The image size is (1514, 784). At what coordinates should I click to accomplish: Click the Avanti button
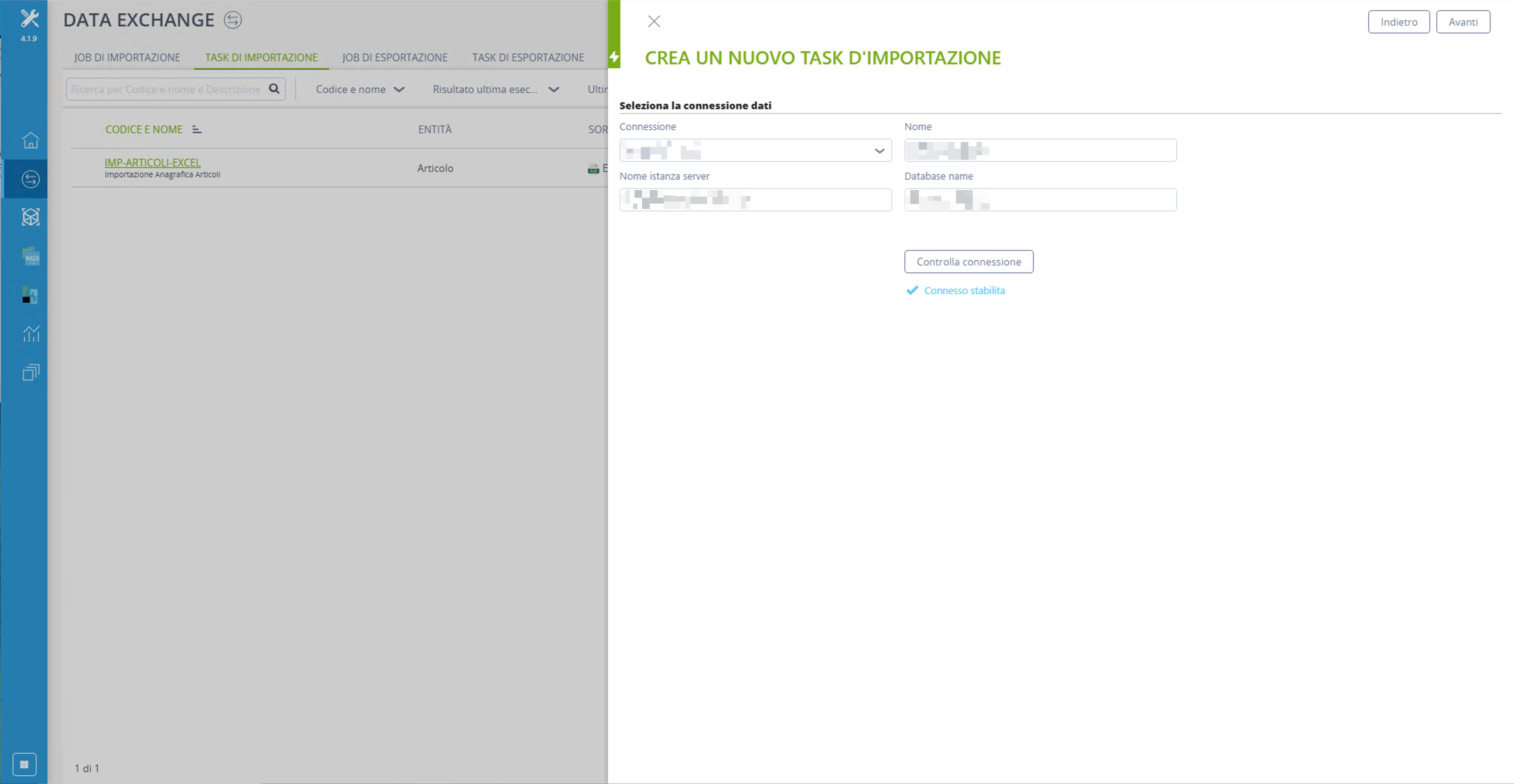[x=1463, y=22]
